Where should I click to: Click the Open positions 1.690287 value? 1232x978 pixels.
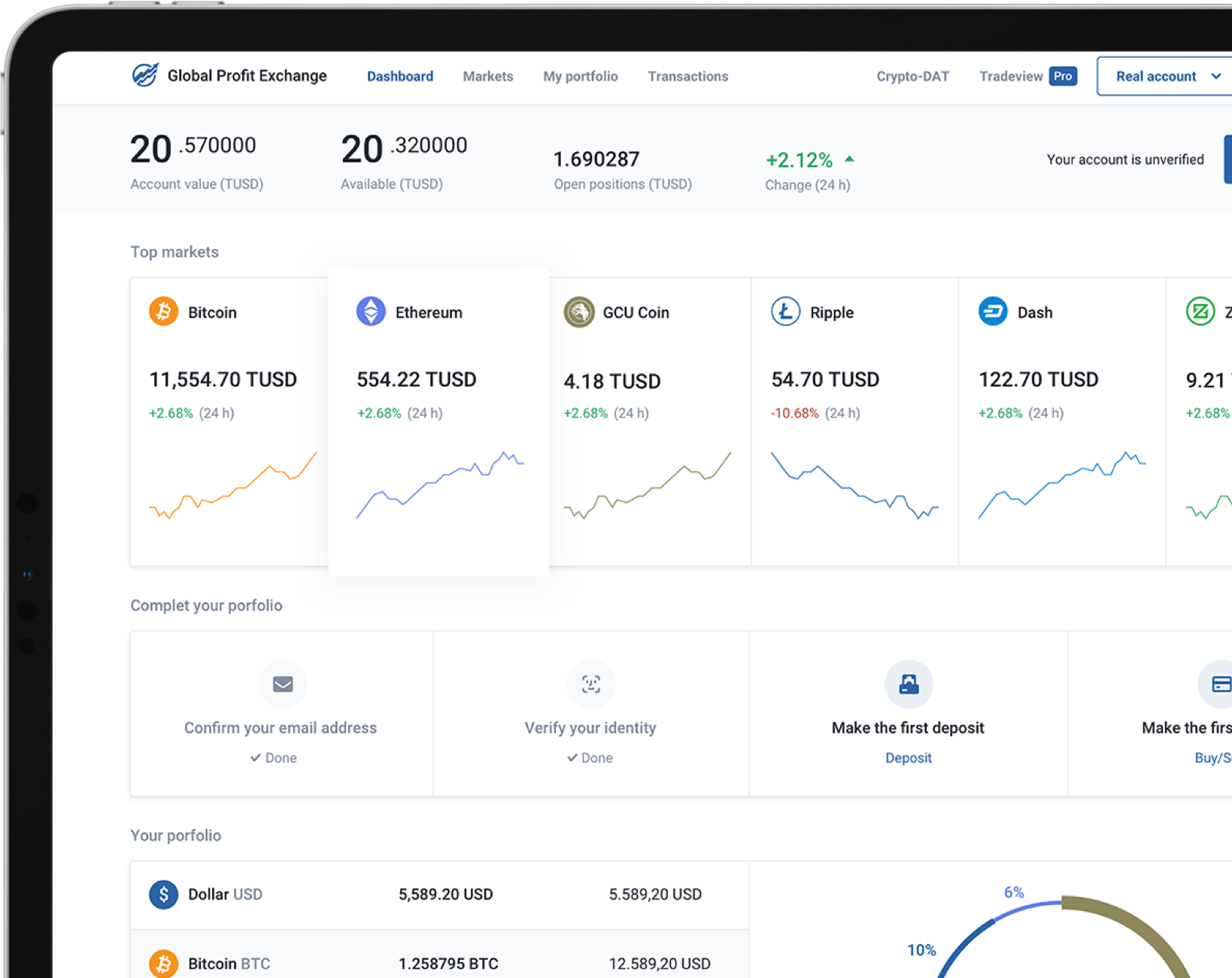[596, 159]
